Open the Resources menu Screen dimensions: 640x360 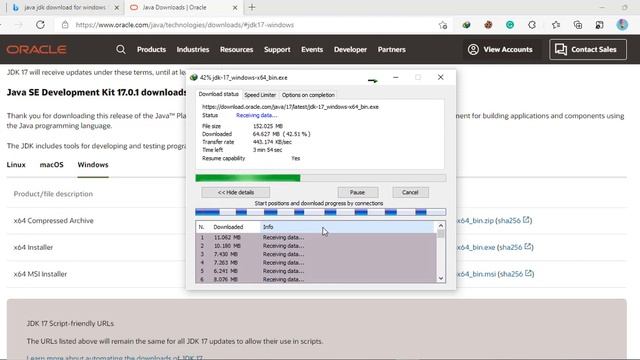[236, 49]
